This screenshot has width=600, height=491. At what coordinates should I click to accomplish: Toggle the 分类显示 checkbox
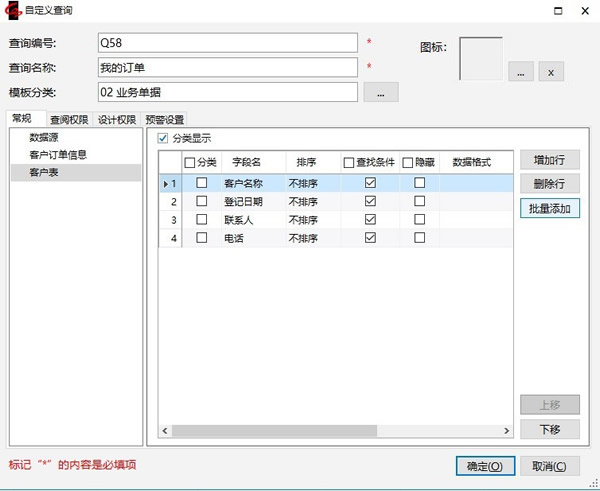pyautogui.click(x=164, y=139)
